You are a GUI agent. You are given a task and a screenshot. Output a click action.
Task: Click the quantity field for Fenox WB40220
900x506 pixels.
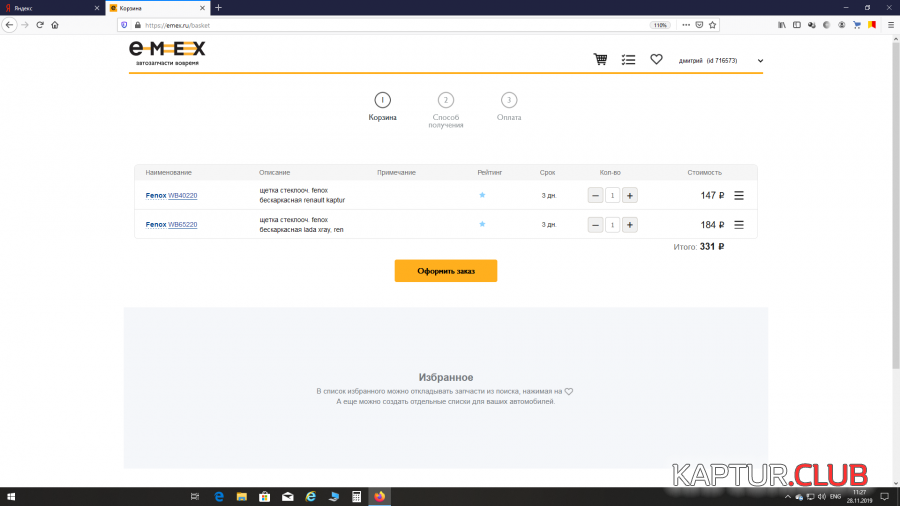[x=612, y=196]
